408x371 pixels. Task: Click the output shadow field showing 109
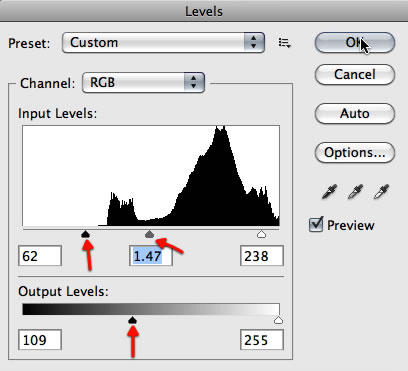[x=40, y=340]
